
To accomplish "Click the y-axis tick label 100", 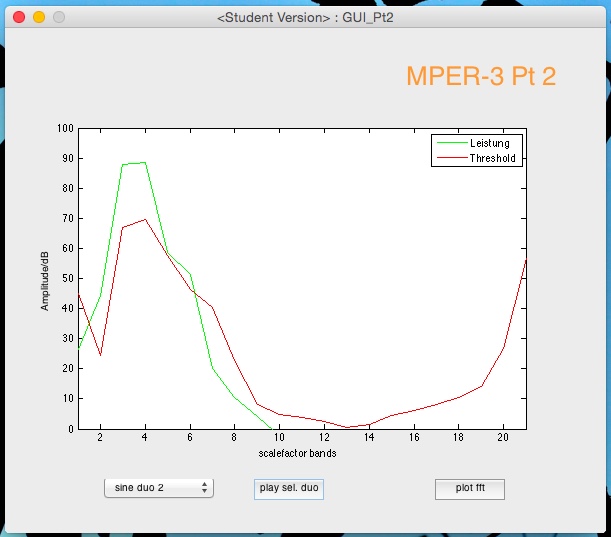I will coord(65,128).
